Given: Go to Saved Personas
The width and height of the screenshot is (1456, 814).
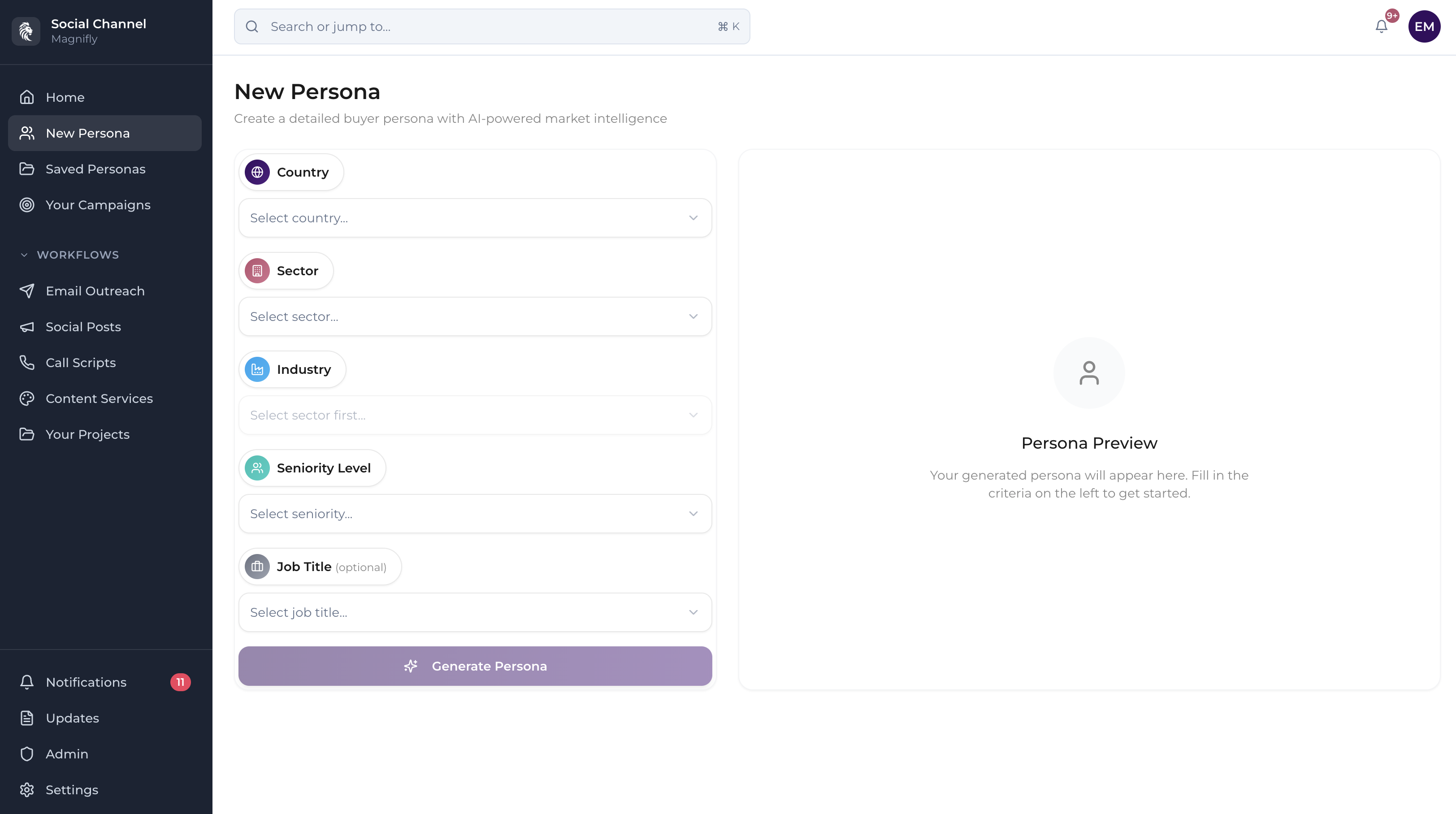Looking at the screenshot, I should pyautogui.click(x=95, y=169).
